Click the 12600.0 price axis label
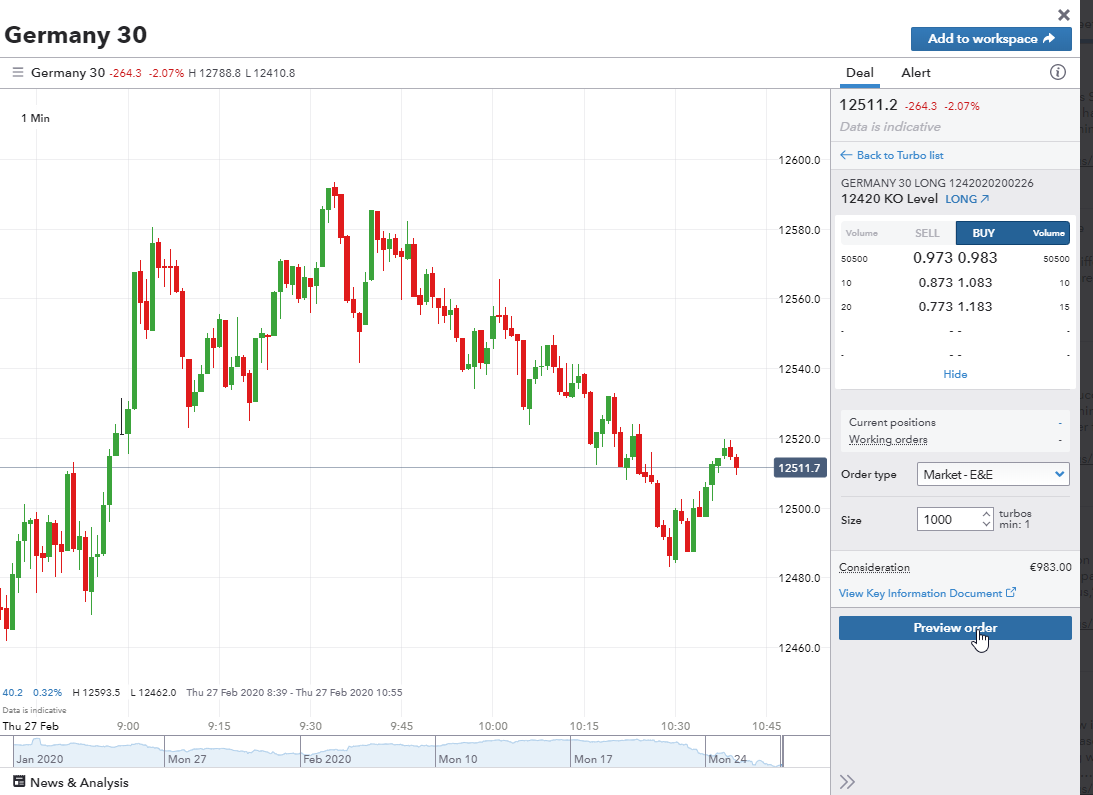The image size is (1093, 795). tap(800, 160)
